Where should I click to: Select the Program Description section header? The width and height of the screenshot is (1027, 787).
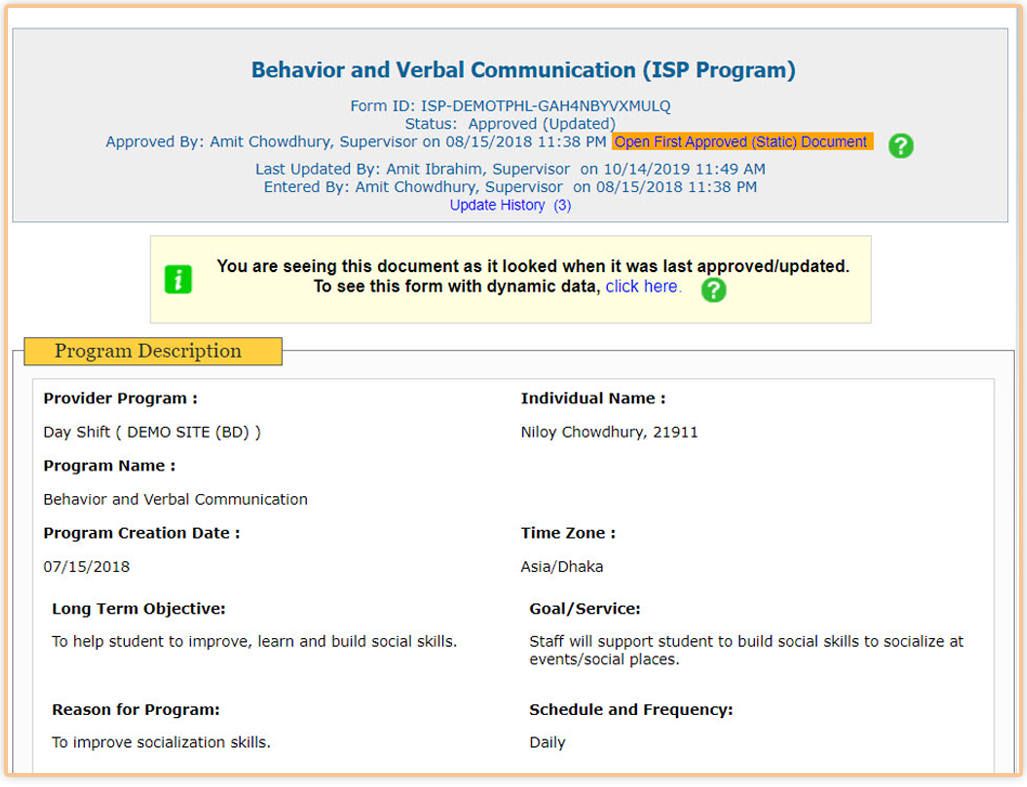pos(153,351)
